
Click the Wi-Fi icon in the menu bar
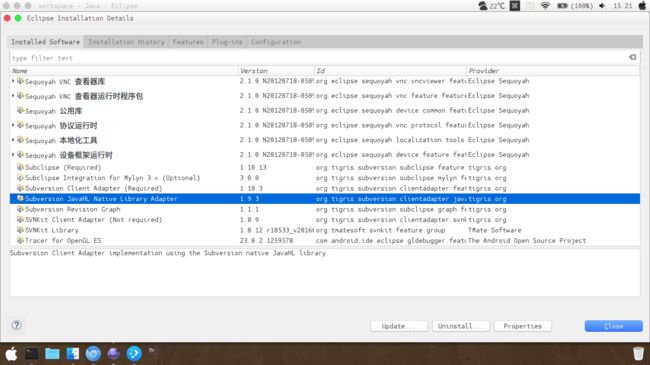(x=545, y=6)
